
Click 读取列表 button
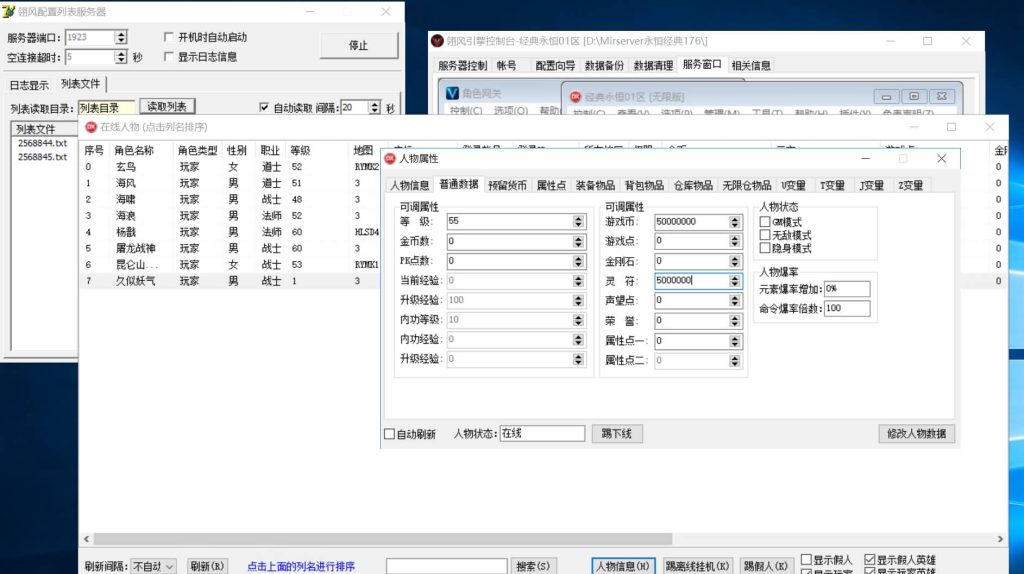[167, 106]
